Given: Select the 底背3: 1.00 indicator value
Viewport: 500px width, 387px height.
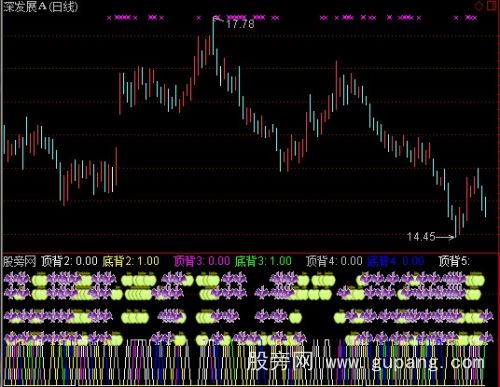Looking at the screenshot, I should coord(263,261).
